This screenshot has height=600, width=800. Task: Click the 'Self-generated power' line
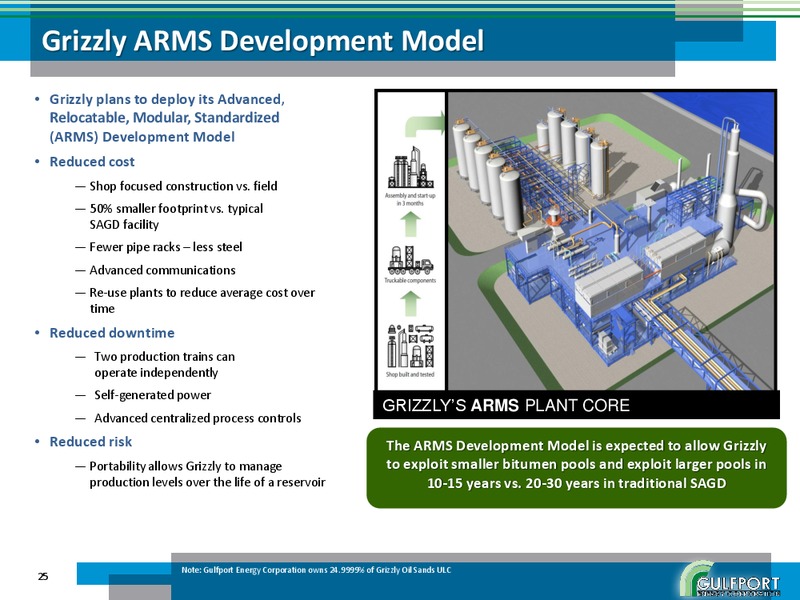click(152, 395)
